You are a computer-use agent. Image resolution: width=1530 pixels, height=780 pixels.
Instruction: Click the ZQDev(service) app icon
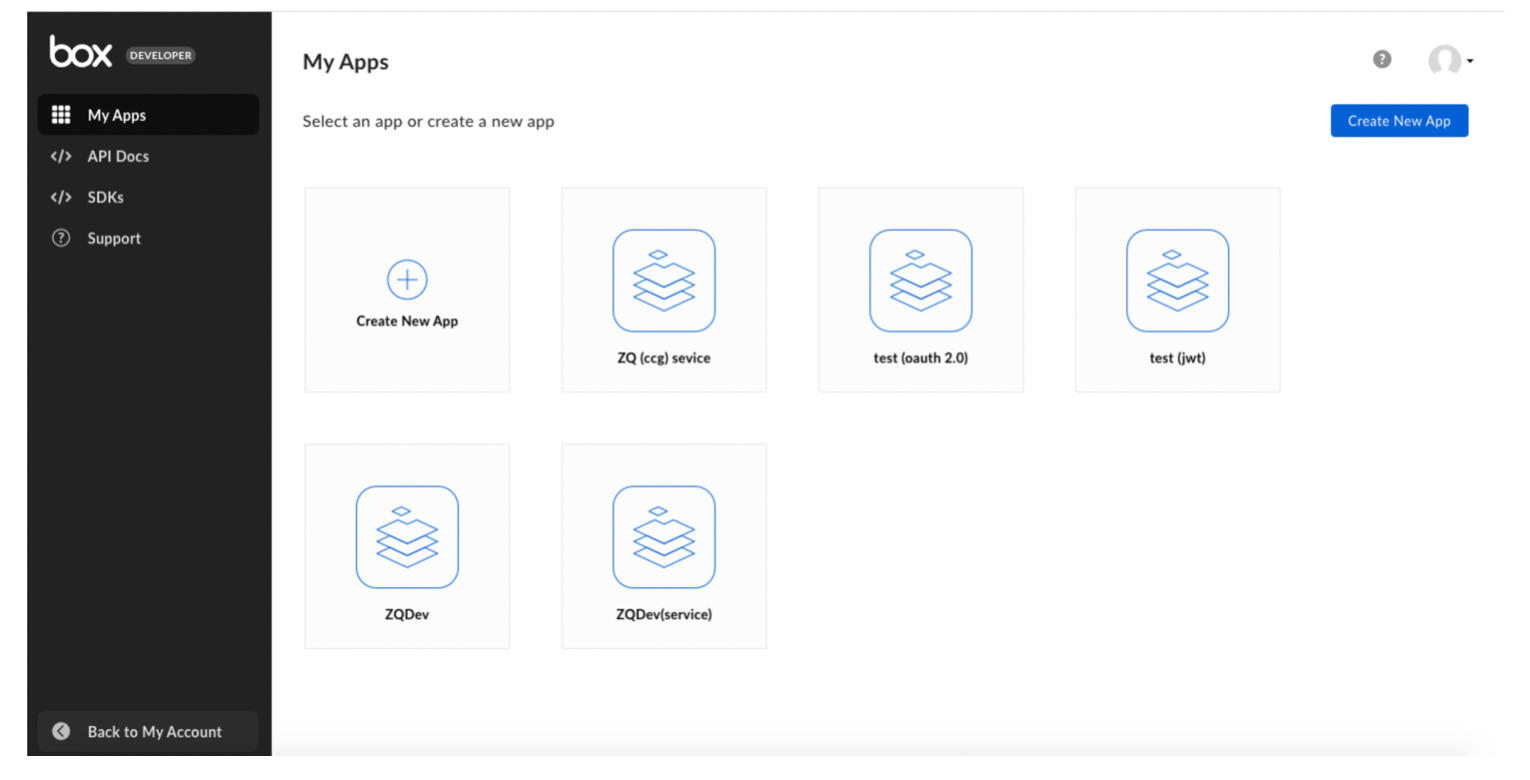664,537
